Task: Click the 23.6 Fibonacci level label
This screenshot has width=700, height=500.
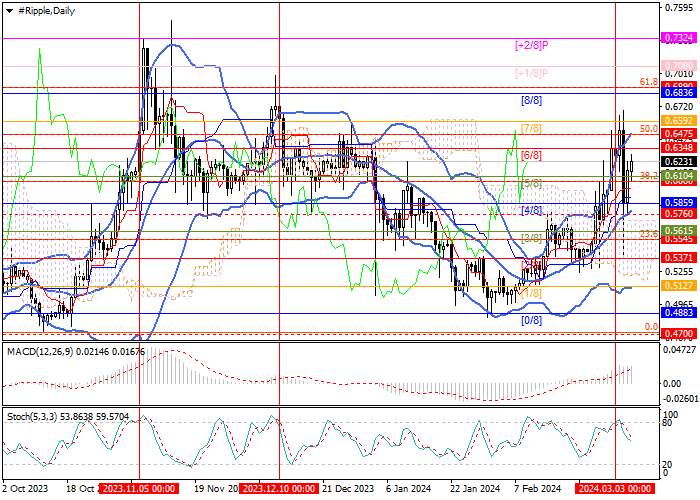Action: pos(649,234)
